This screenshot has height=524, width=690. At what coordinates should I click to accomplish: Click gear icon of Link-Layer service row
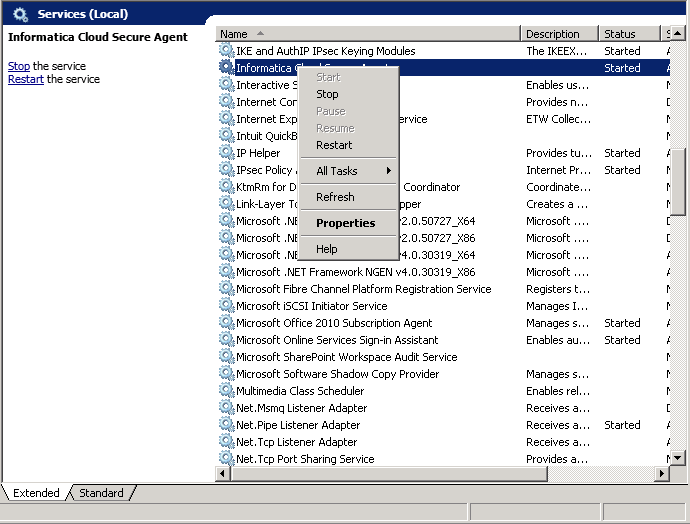pyautogui.click(x=226, y=203)
